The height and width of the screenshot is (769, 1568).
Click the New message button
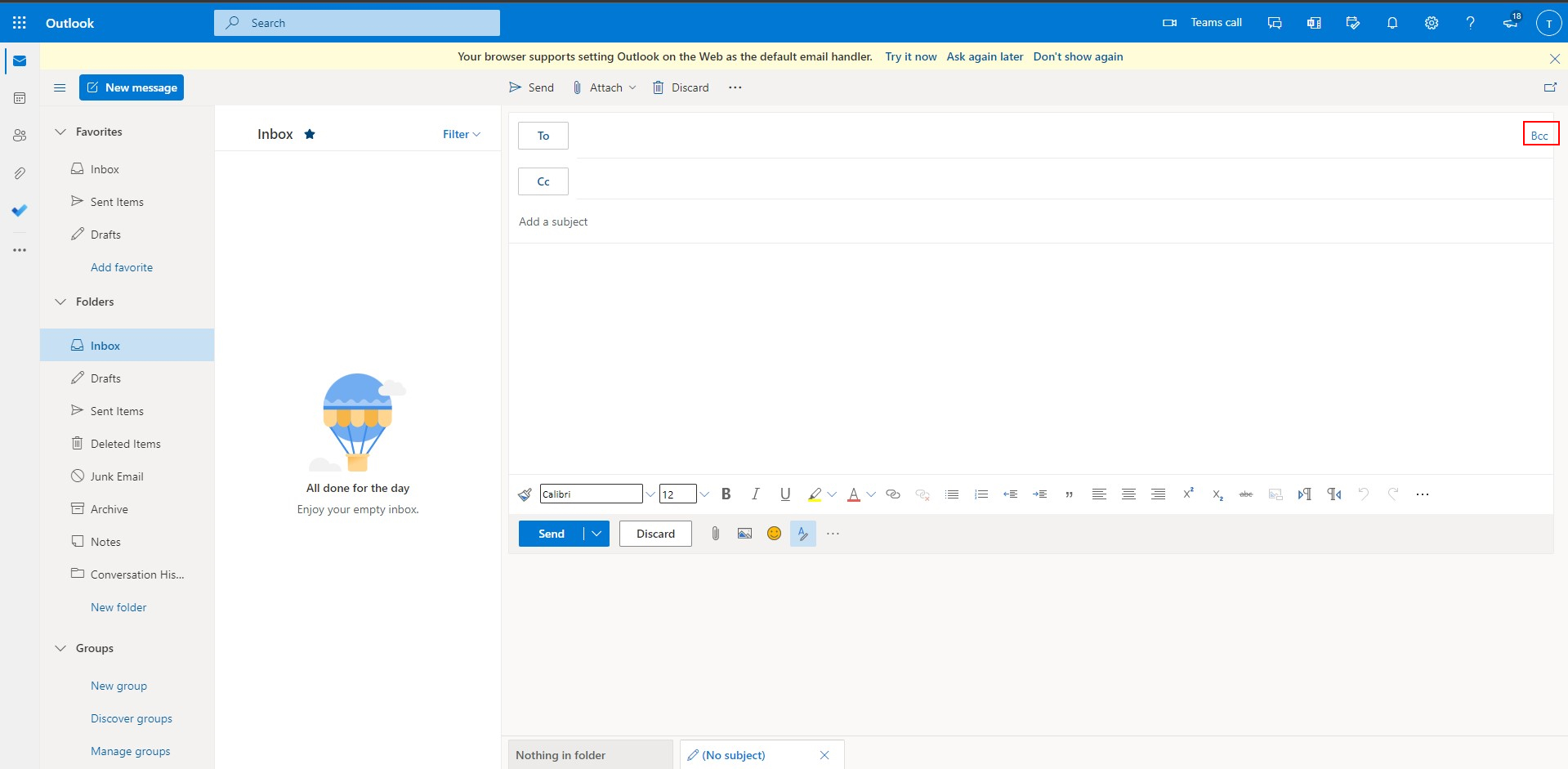click(132, 87)
